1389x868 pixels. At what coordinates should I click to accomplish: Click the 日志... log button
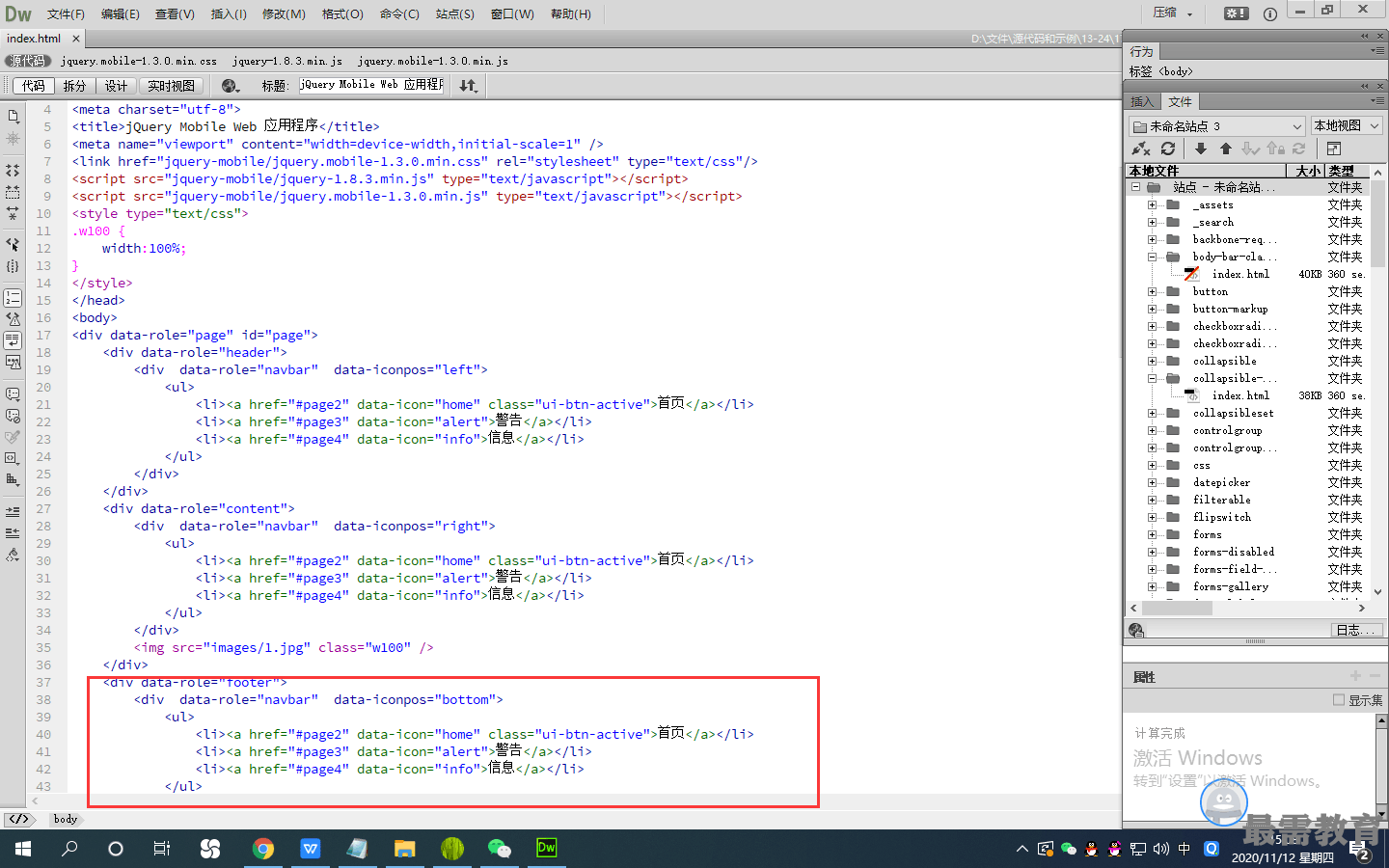1355,630
